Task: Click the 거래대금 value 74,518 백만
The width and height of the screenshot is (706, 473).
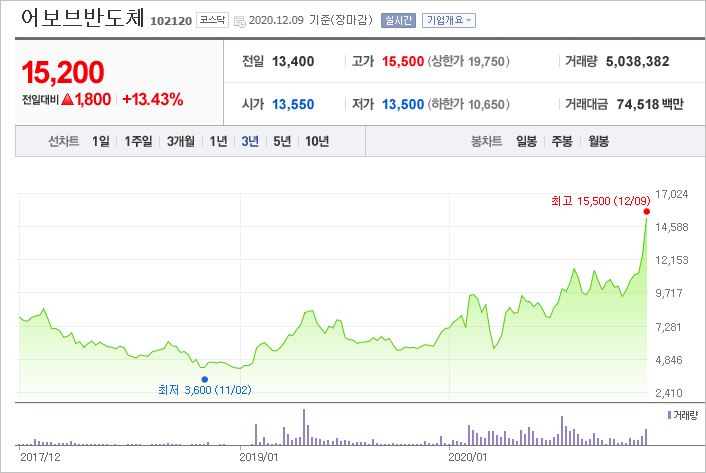Action: click(650, 104)
